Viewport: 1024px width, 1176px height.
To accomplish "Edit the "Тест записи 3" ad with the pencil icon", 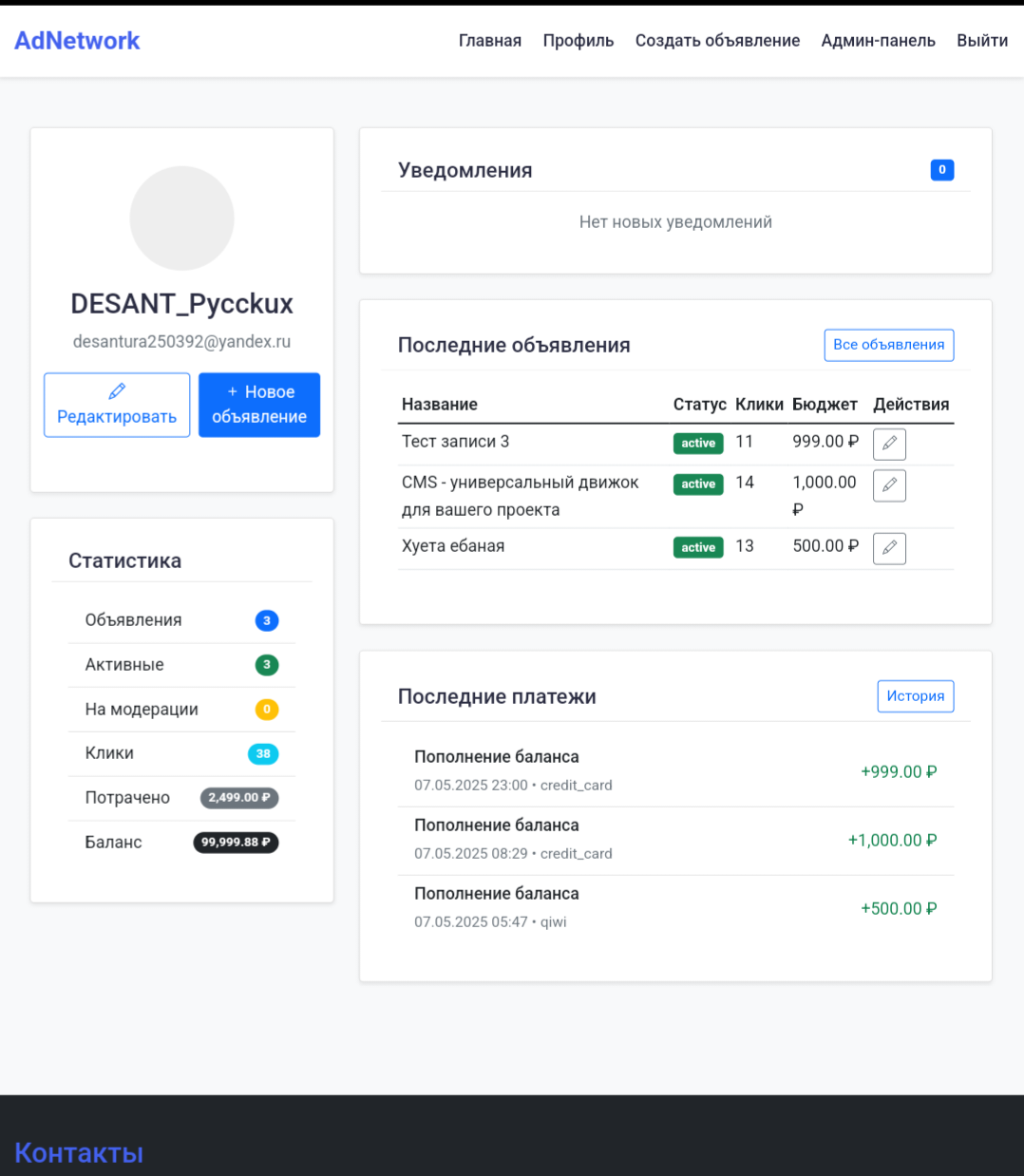I will (x=889, y=444).
